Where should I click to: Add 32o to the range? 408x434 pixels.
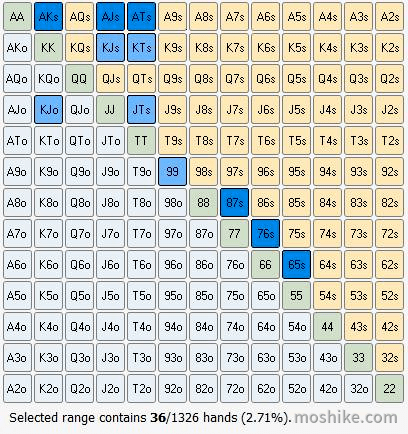pos(358,389)
